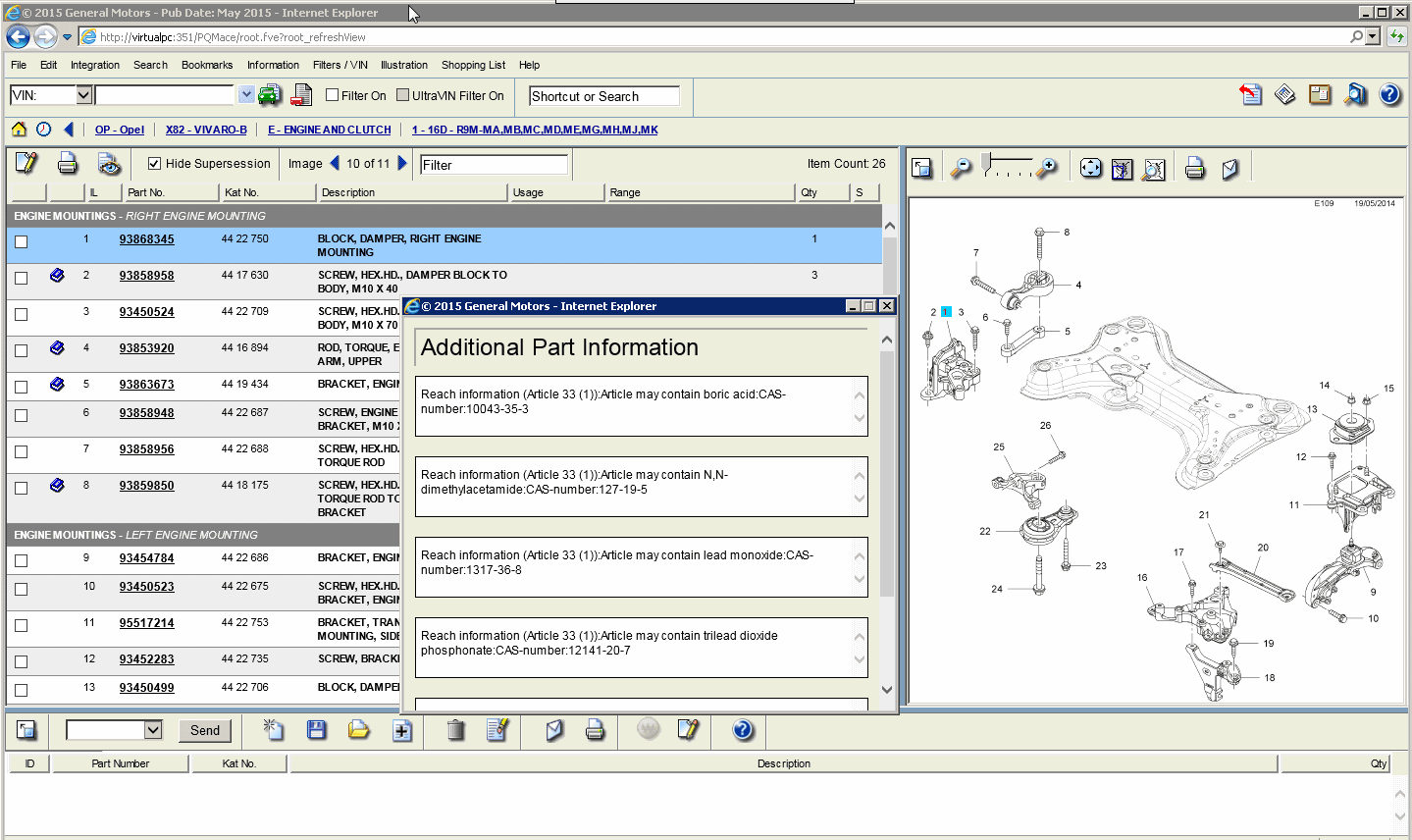This screenshot has width=1412, height=840.
Task: Tick the checkbox for part 93858958
Action: tap(22, 278)
